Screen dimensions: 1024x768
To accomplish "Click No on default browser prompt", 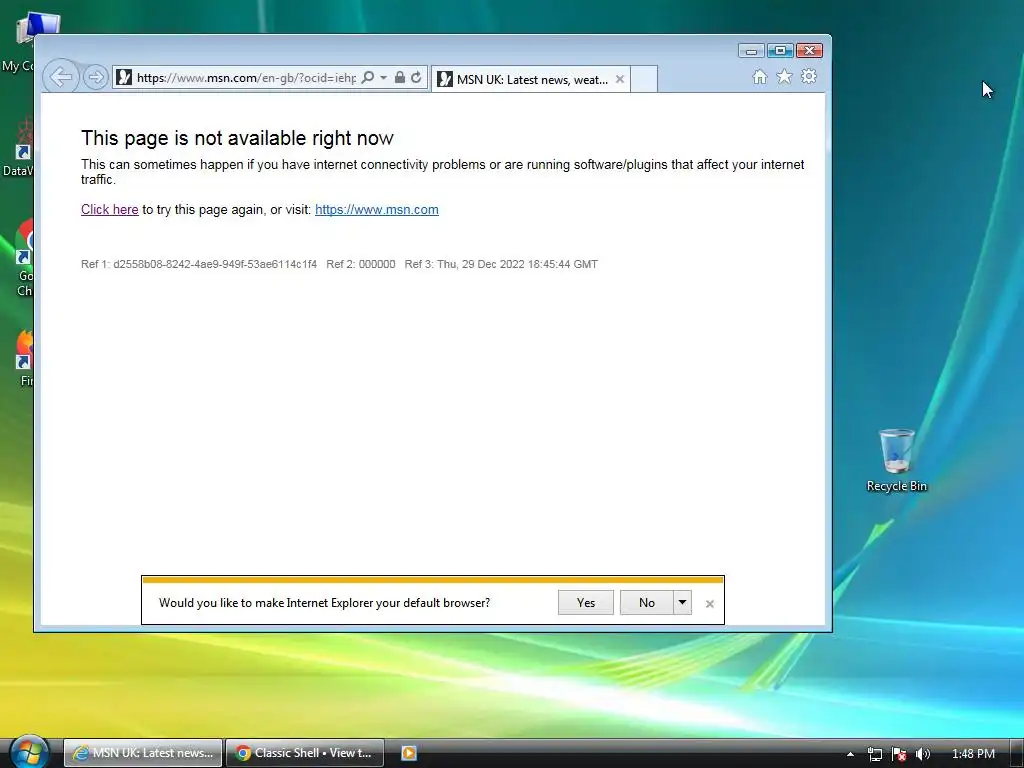I will tap(647, 603).
